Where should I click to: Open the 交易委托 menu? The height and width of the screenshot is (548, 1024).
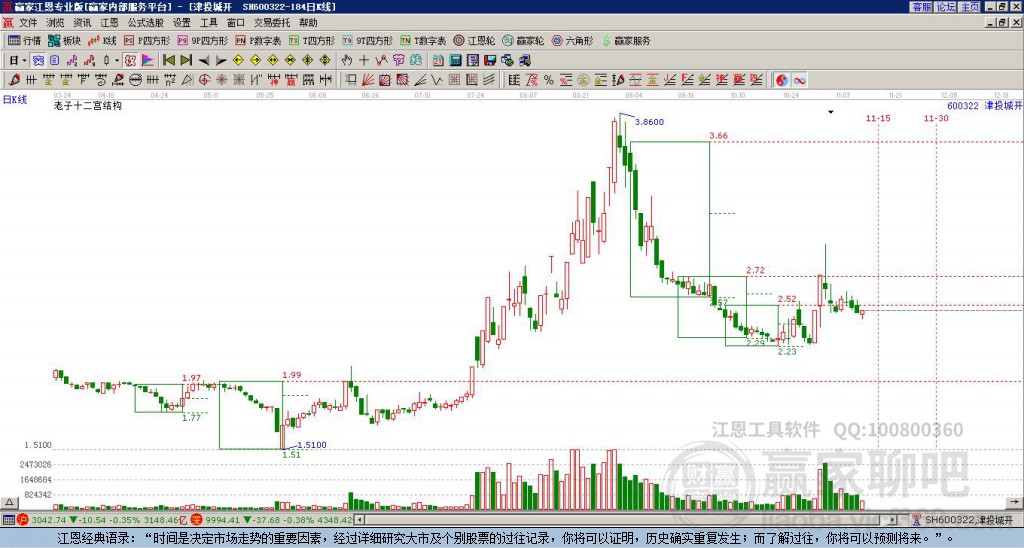[272, 23]
